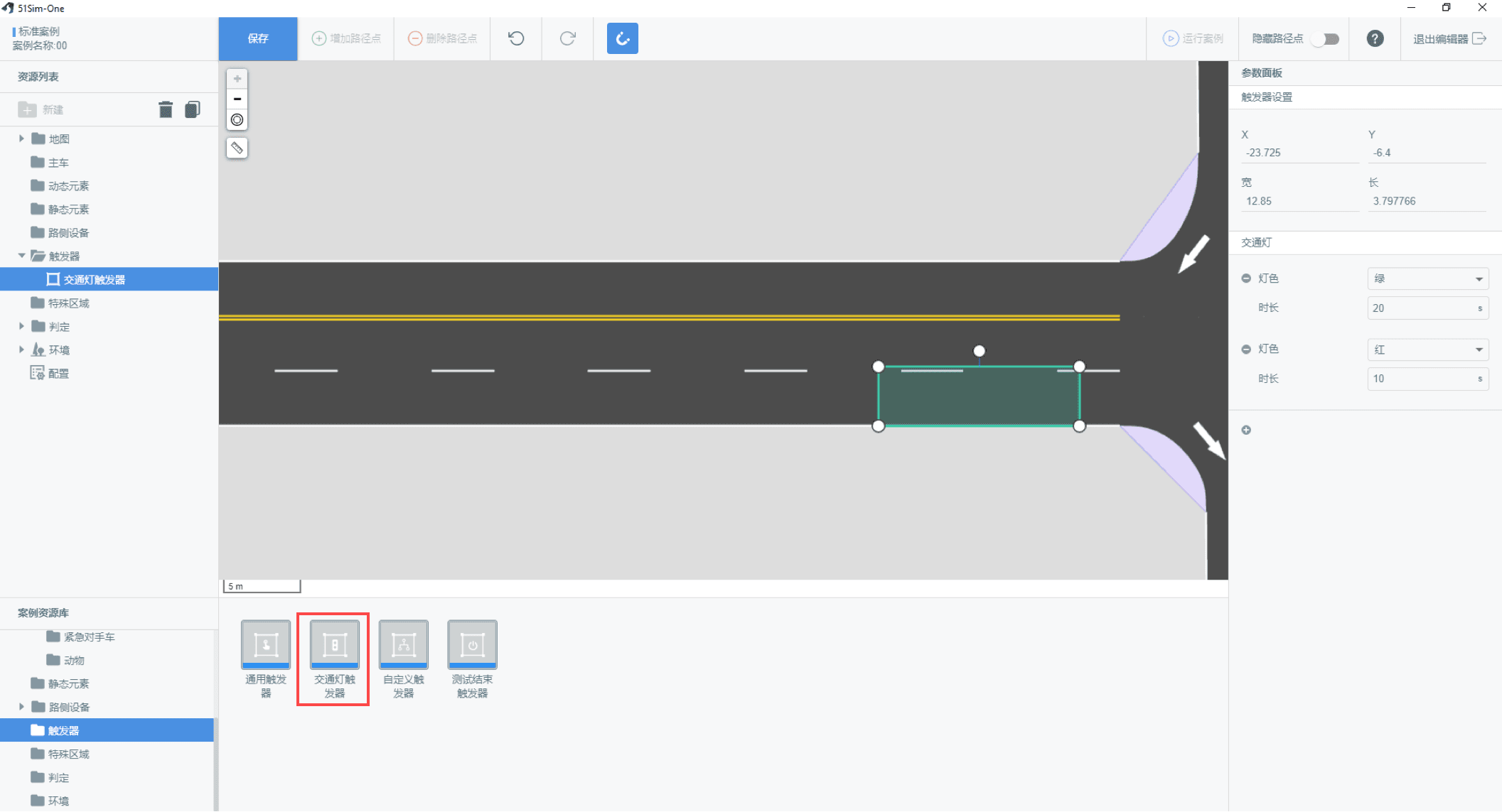The image size is (1502, 812).
Task: Click the 长 length field 3.797766
Action: coord(1427,201)
